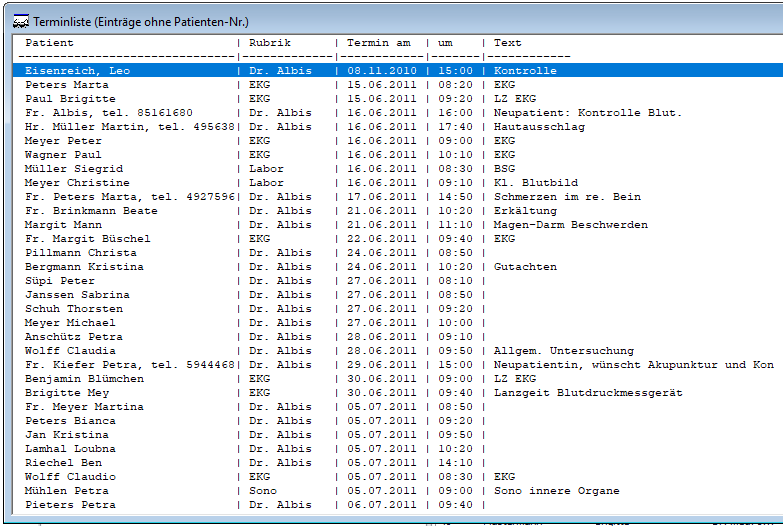Image resolution: width=783 pixels, height=526 pixels.
Task: Select the Benjamin Blümchen row
Action: pyautogui.click(x=397, y=378)
